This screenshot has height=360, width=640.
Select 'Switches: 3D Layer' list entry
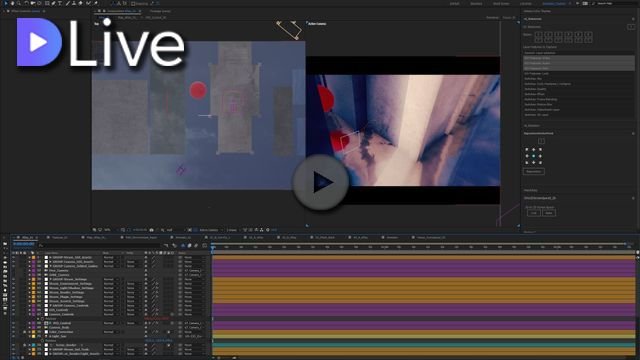(x=578, y=115)
